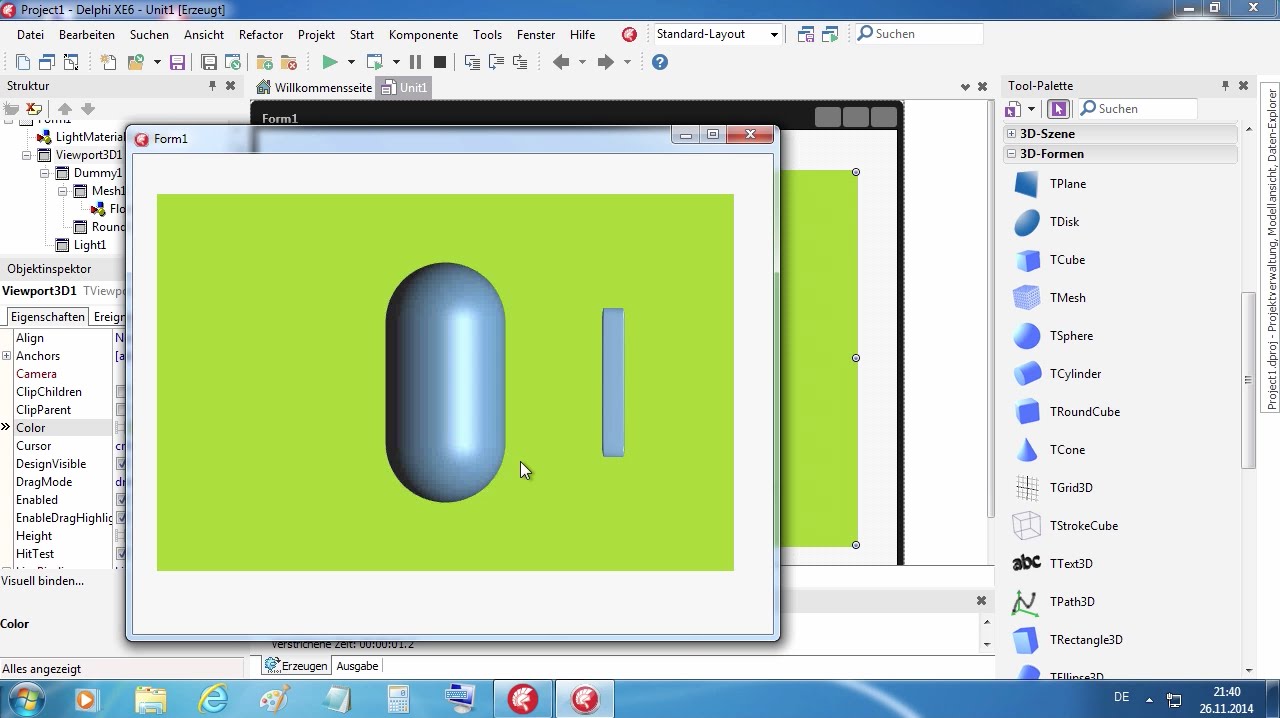Image resolution: width=1280 pixels, height=718 pixels.
Task: Click the Open Project folder icon
Action: click(x=136, y=62)
